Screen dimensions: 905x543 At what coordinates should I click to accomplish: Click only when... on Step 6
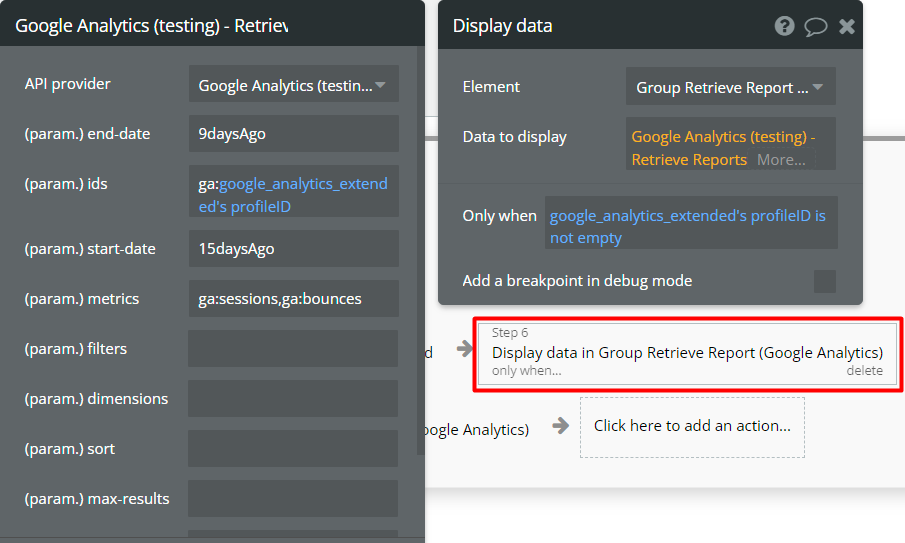[526, 370]
